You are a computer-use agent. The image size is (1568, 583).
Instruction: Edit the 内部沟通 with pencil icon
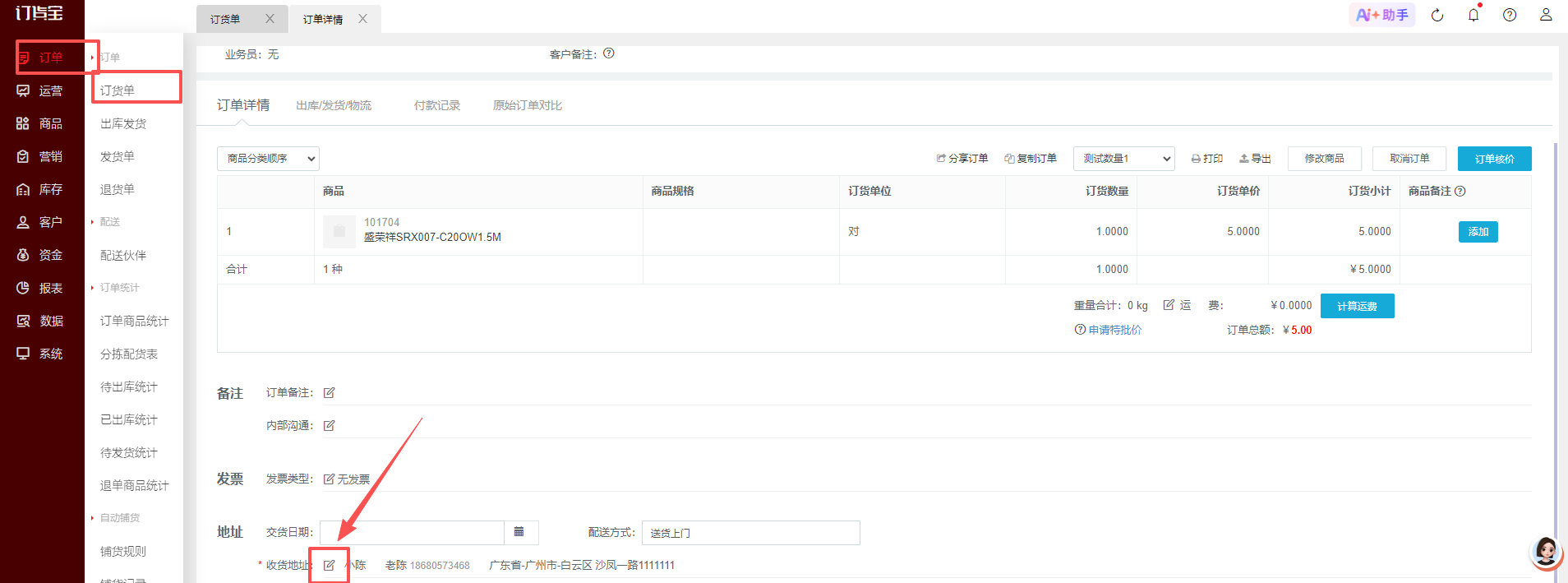point(329,425)
